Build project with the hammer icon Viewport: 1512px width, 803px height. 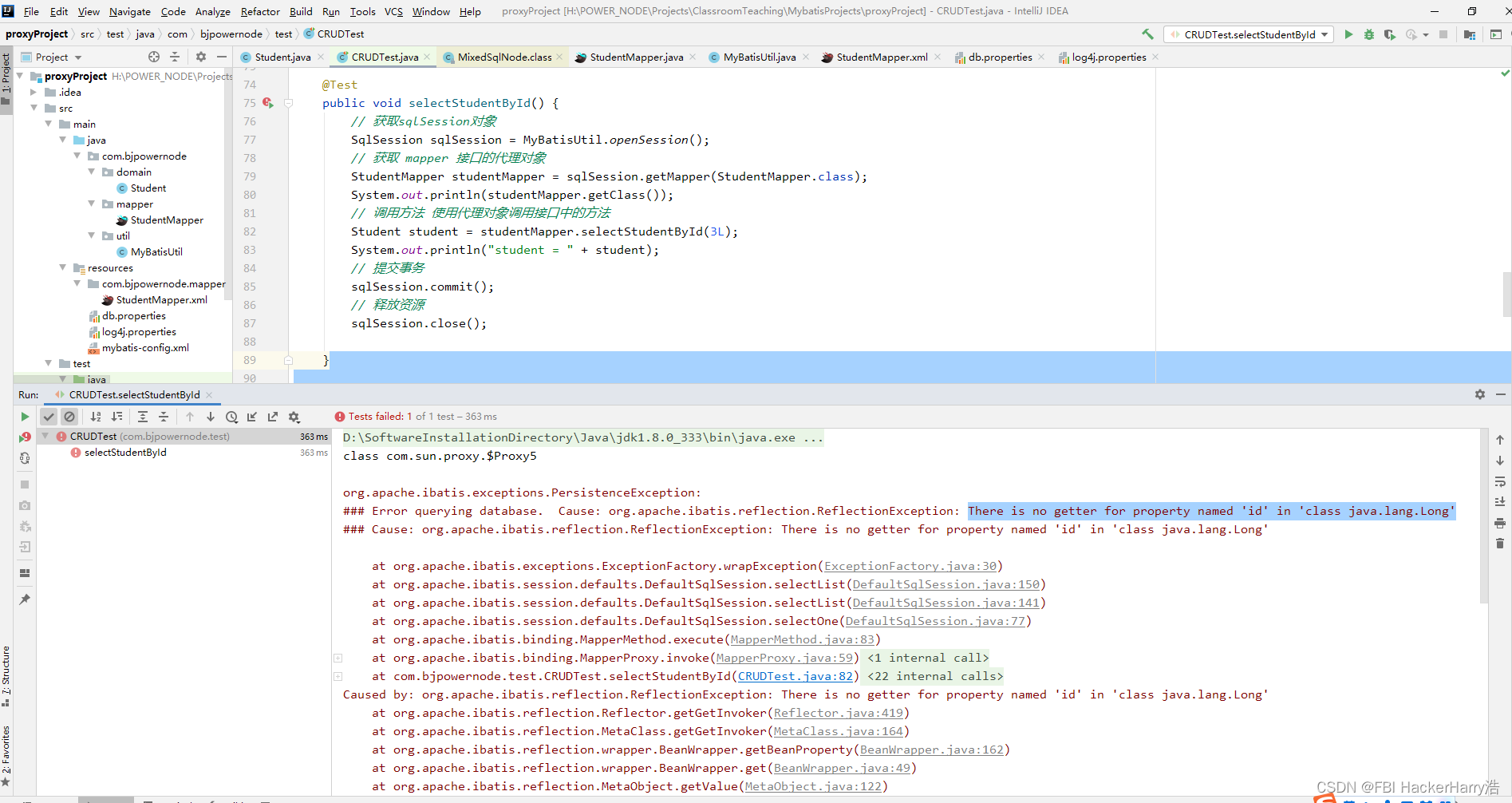(x=1147, y=34)
